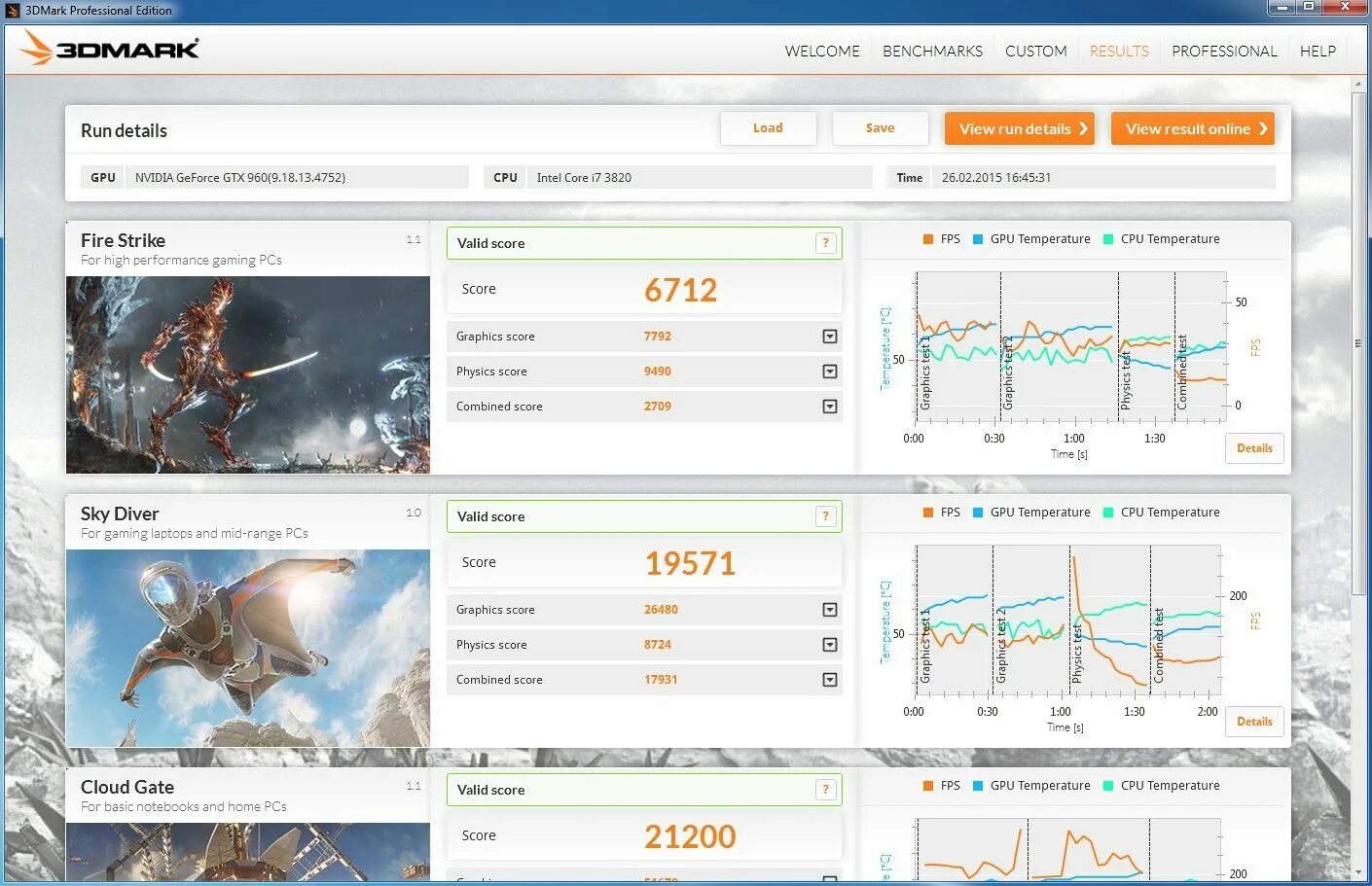Click Sky Diver Physics score value 8724
The height and width of the screenshot is (886, 1372).
[658, 645]
